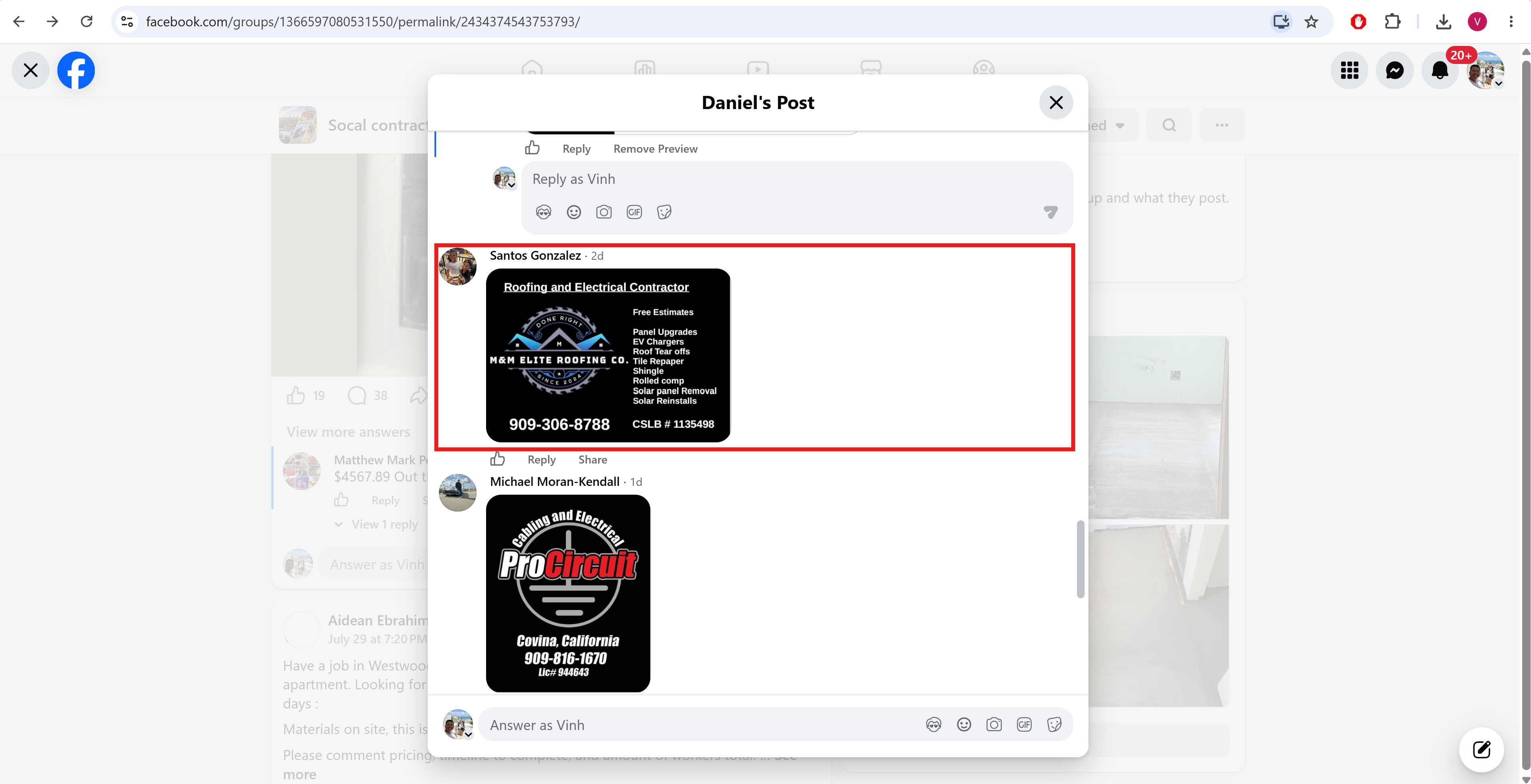Open the Chrome profile V avatar
1531x784 pixels.
click(x=1477, y=22)
